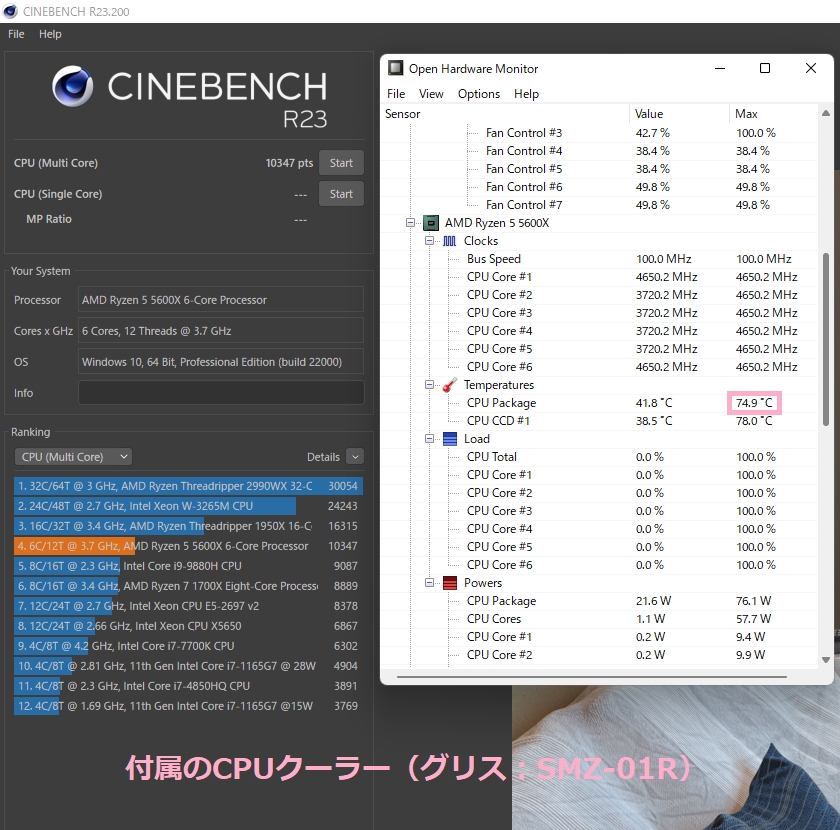Select CPU Package temperature row
Image resolution: width=840 pixels, height=830 pixels.
[x=600, y=403]
